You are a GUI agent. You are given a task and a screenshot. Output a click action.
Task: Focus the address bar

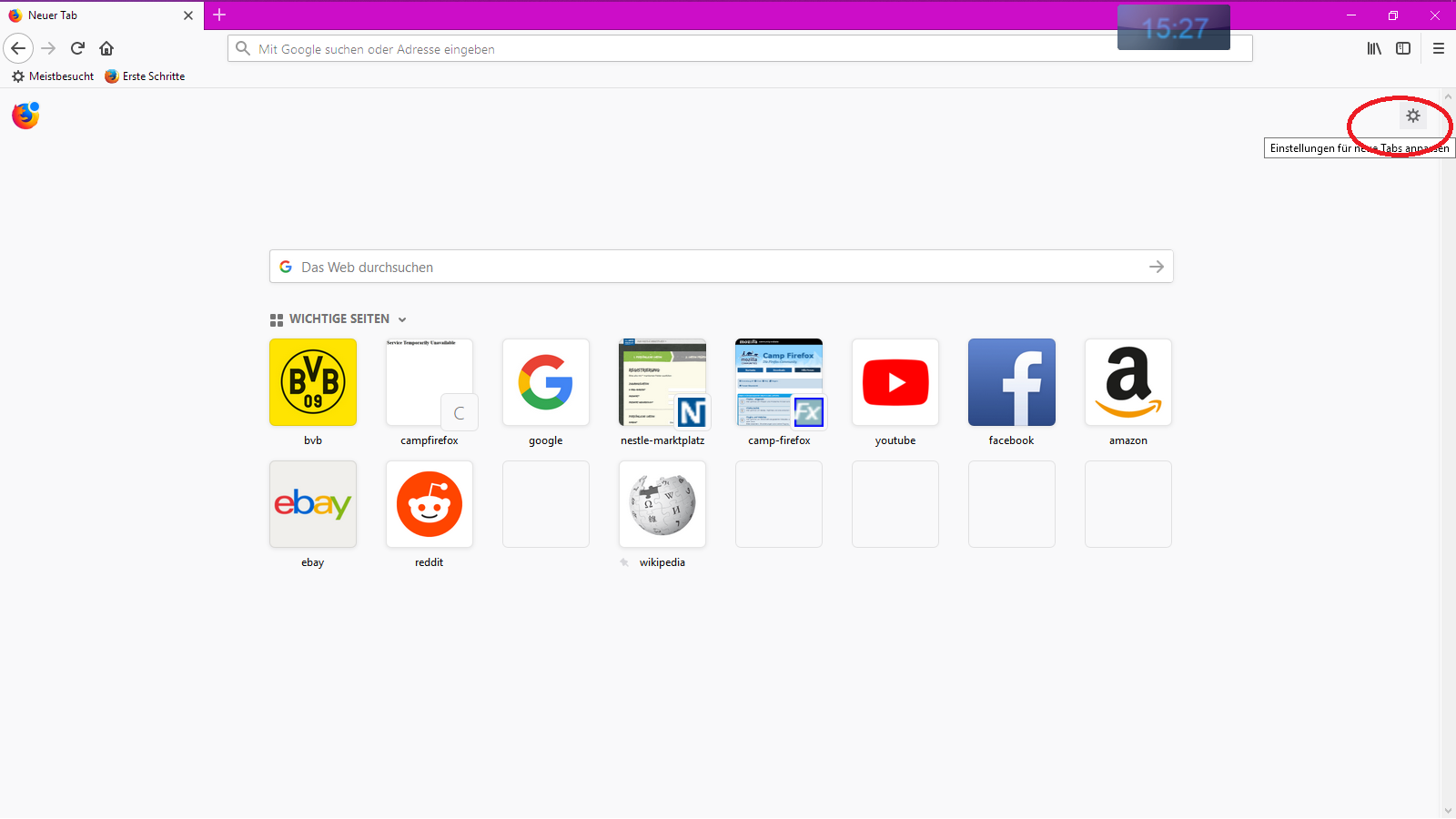click(740, 48)
